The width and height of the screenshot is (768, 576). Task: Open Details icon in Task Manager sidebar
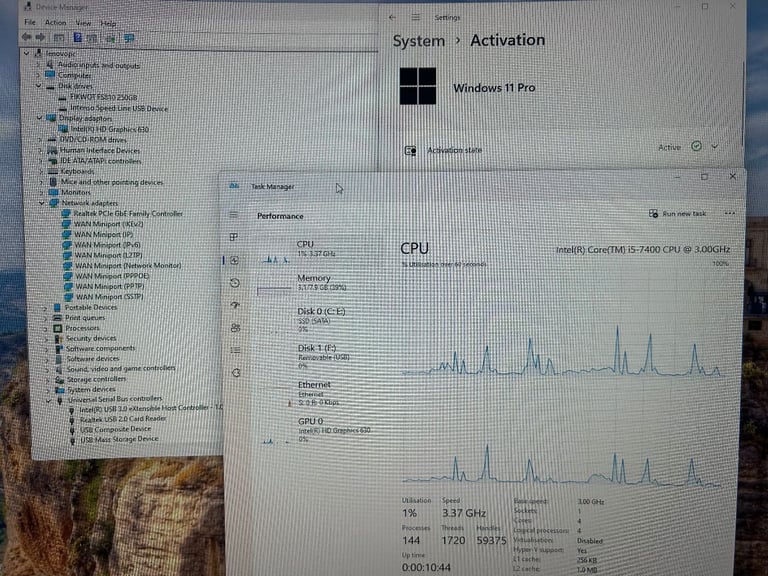click(236, 350)
